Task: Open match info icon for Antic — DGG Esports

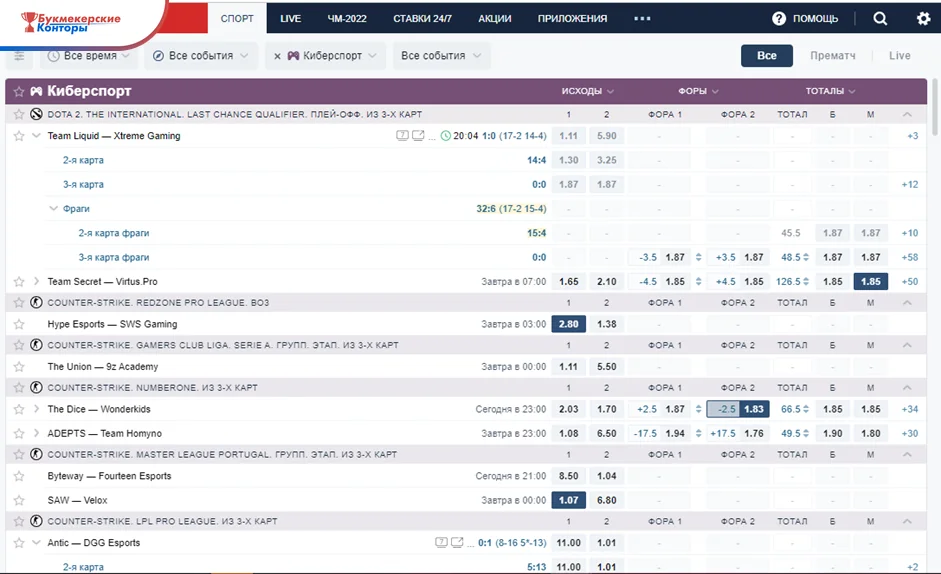Action: click(441, 543)
